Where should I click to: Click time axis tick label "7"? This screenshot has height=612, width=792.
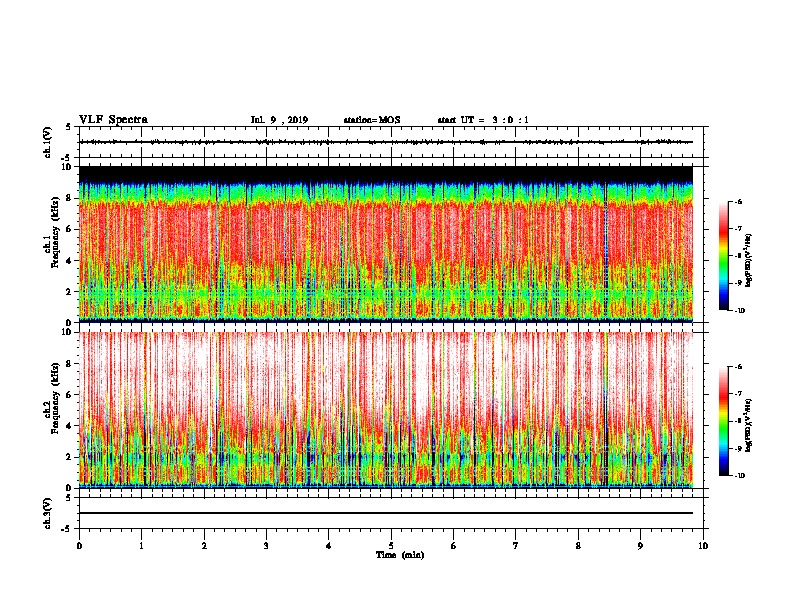tap(516, 546)
